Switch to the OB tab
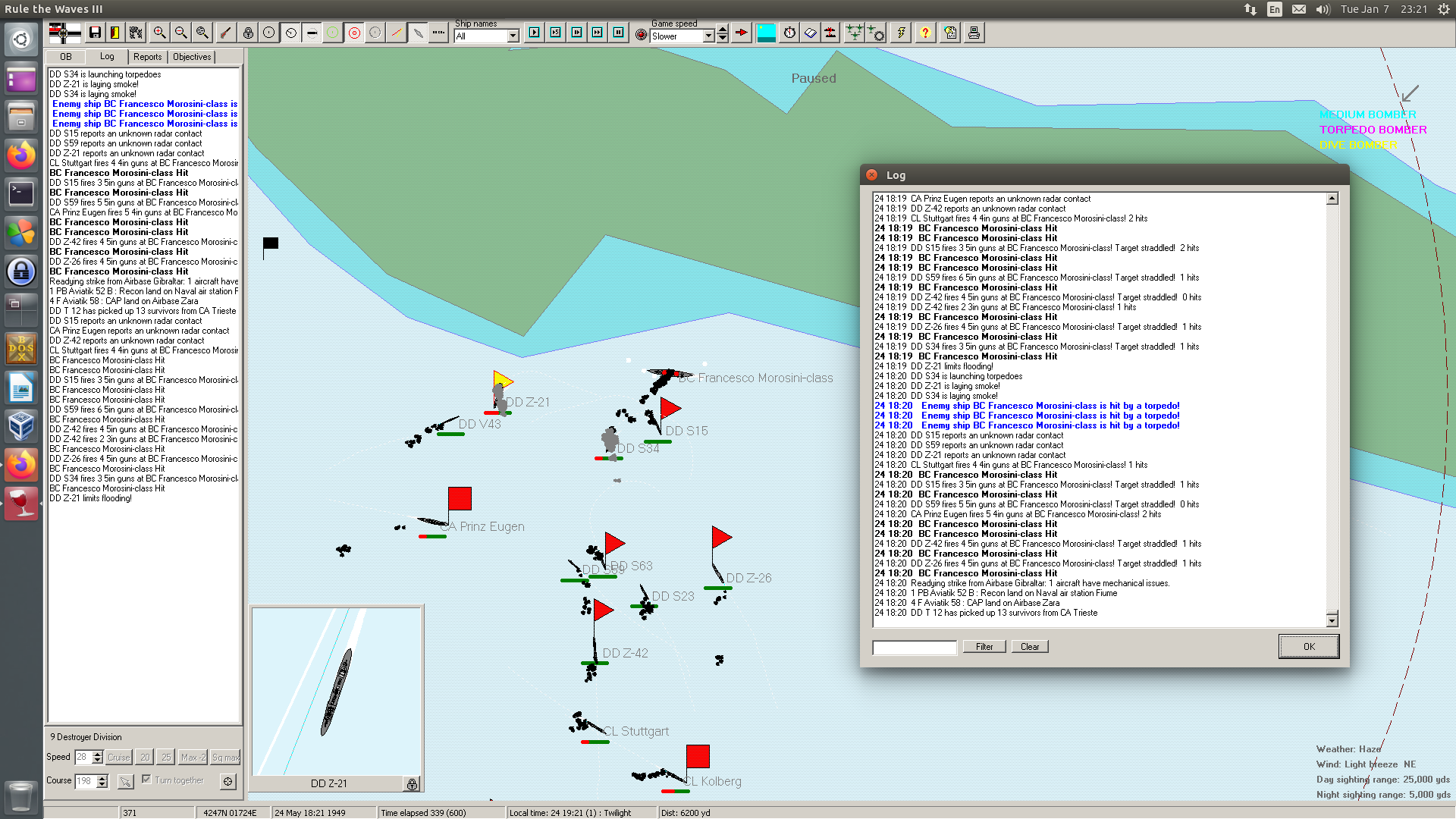 tap(66, 57)
